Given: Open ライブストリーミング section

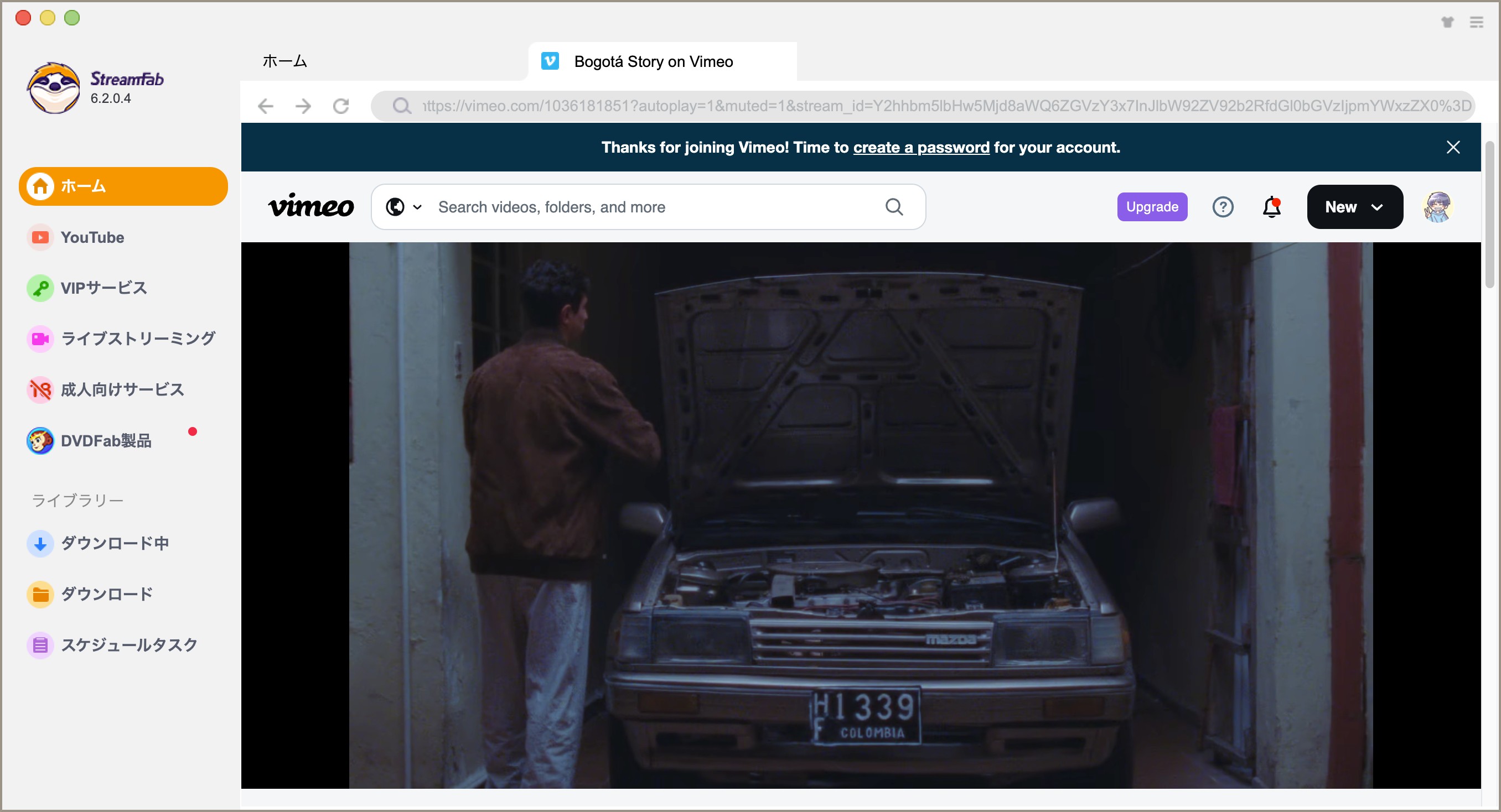Looking at the screenshot, I should [123, 339].
